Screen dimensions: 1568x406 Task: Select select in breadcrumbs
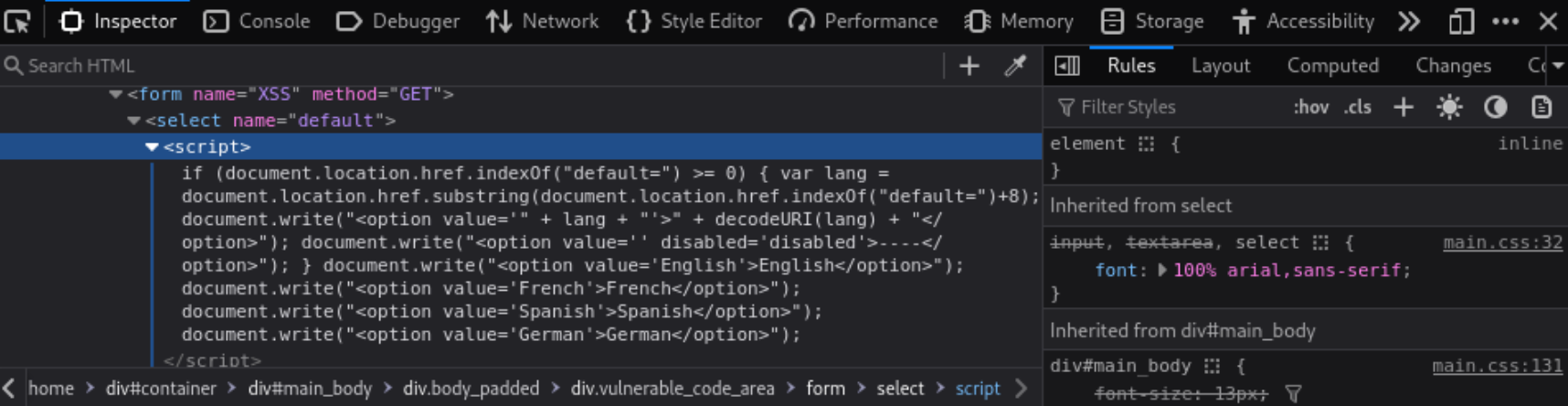point(900,389)
